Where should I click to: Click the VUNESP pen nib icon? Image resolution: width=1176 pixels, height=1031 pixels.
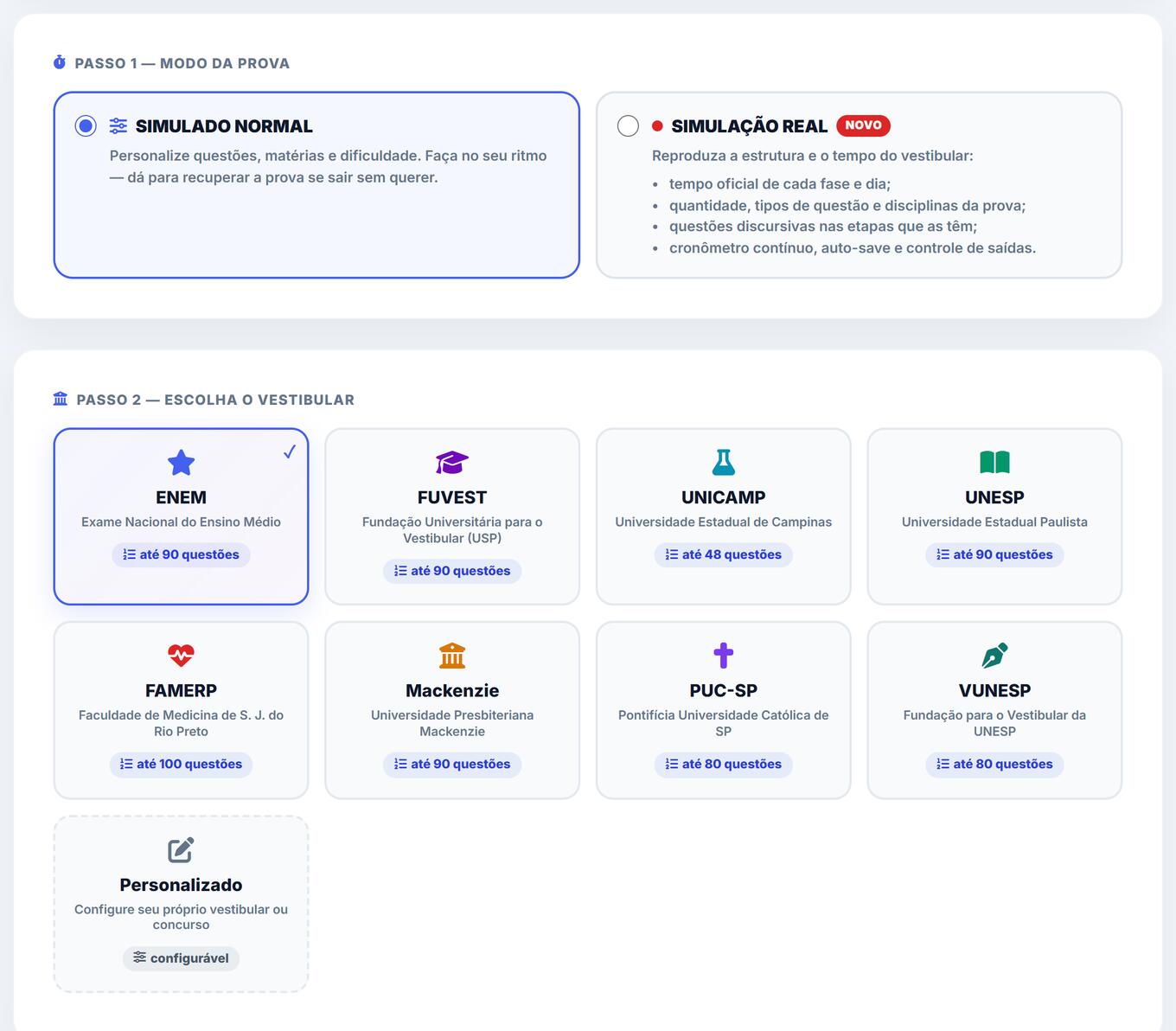pos(994,656)
